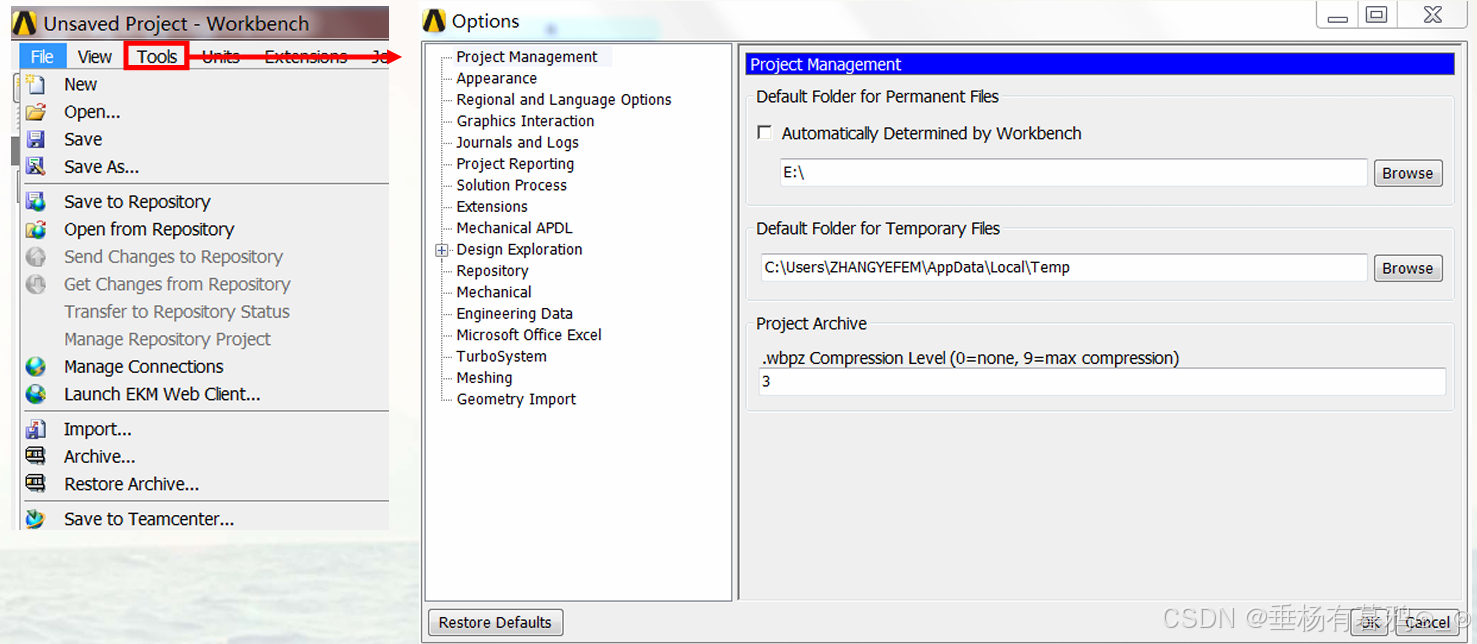Click the temporary files folder path field
This screenshot has width=1477, height=644.
click(1064, 268)
